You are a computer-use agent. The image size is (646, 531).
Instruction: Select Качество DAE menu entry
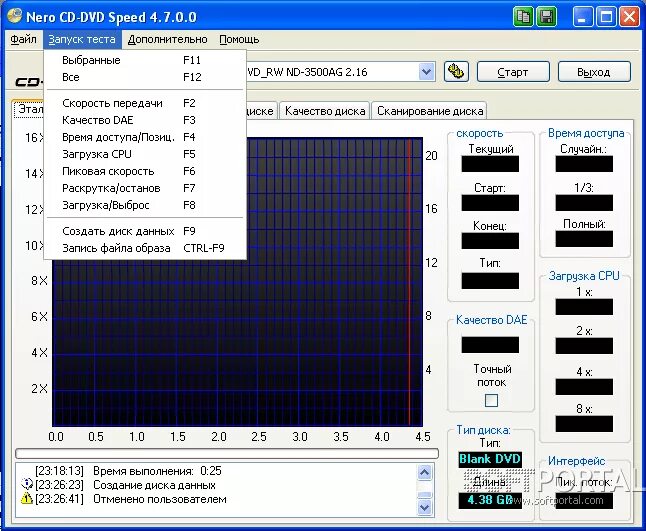coord(145,120)
